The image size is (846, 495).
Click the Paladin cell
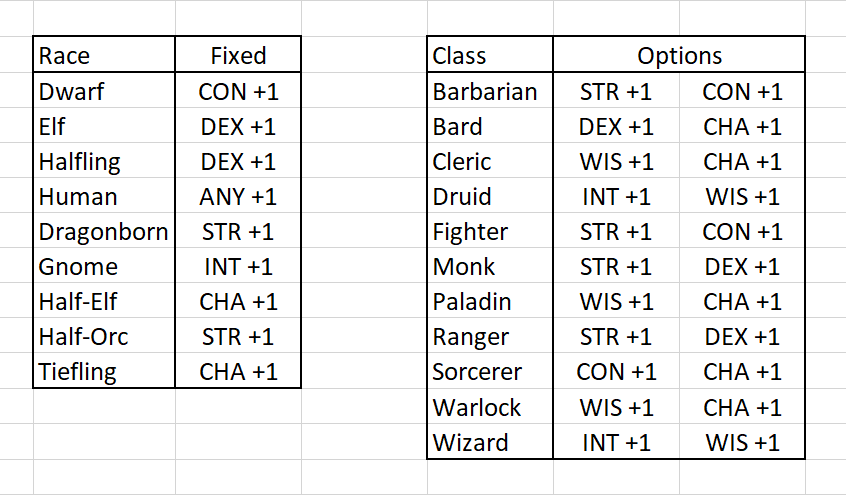[490, 302]
